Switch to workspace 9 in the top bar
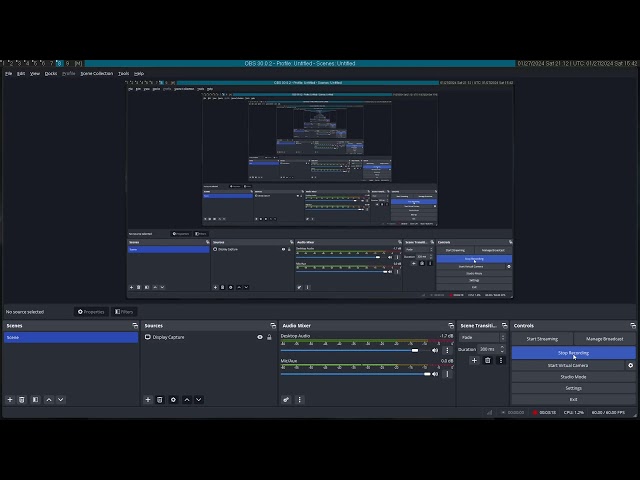Viewport: 640px width, 480px height. click(x=68, y=64)
